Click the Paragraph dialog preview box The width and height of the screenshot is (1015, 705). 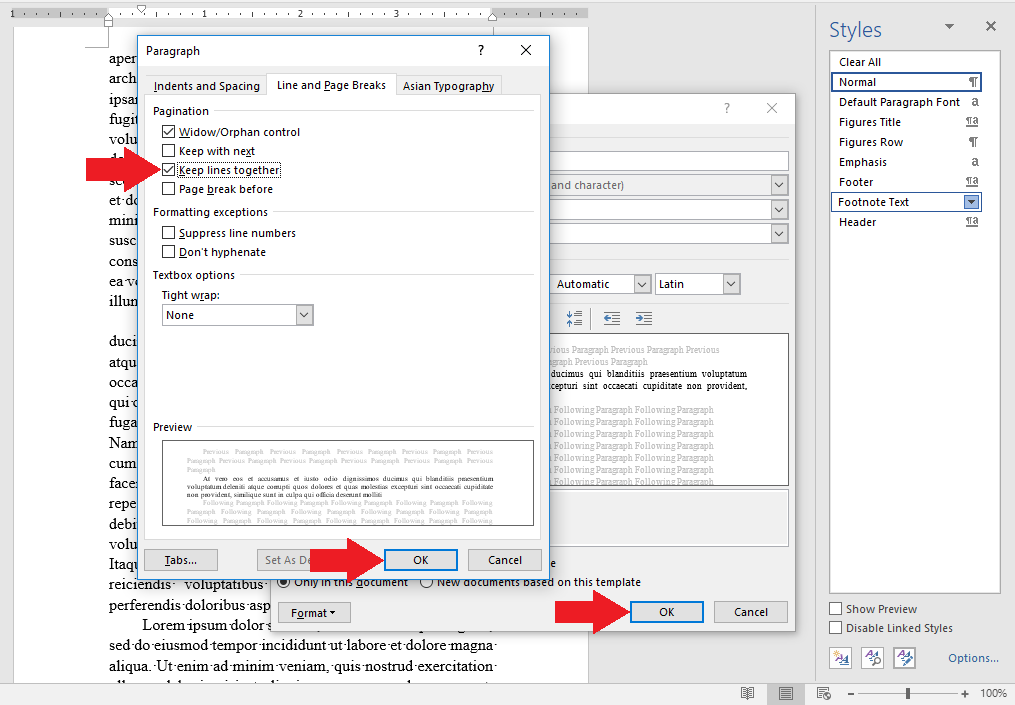(x=348, y=483)
